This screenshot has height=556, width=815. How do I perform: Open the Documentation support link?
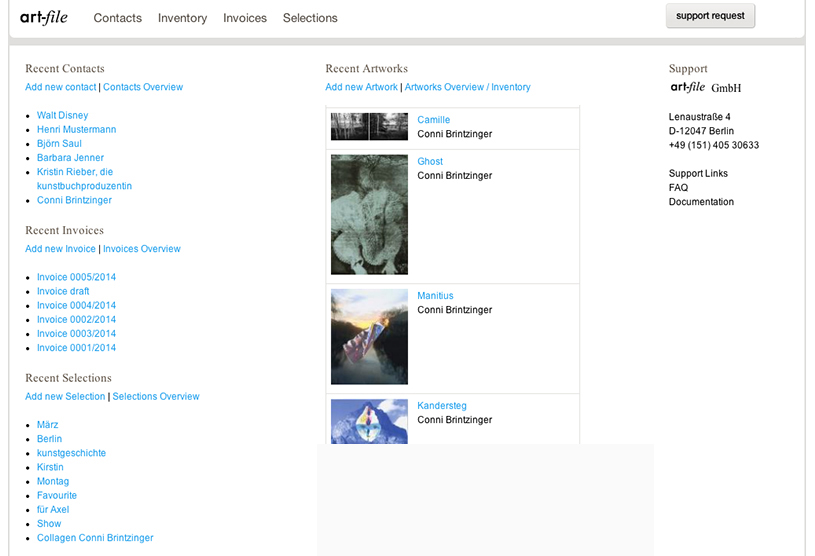701,202
